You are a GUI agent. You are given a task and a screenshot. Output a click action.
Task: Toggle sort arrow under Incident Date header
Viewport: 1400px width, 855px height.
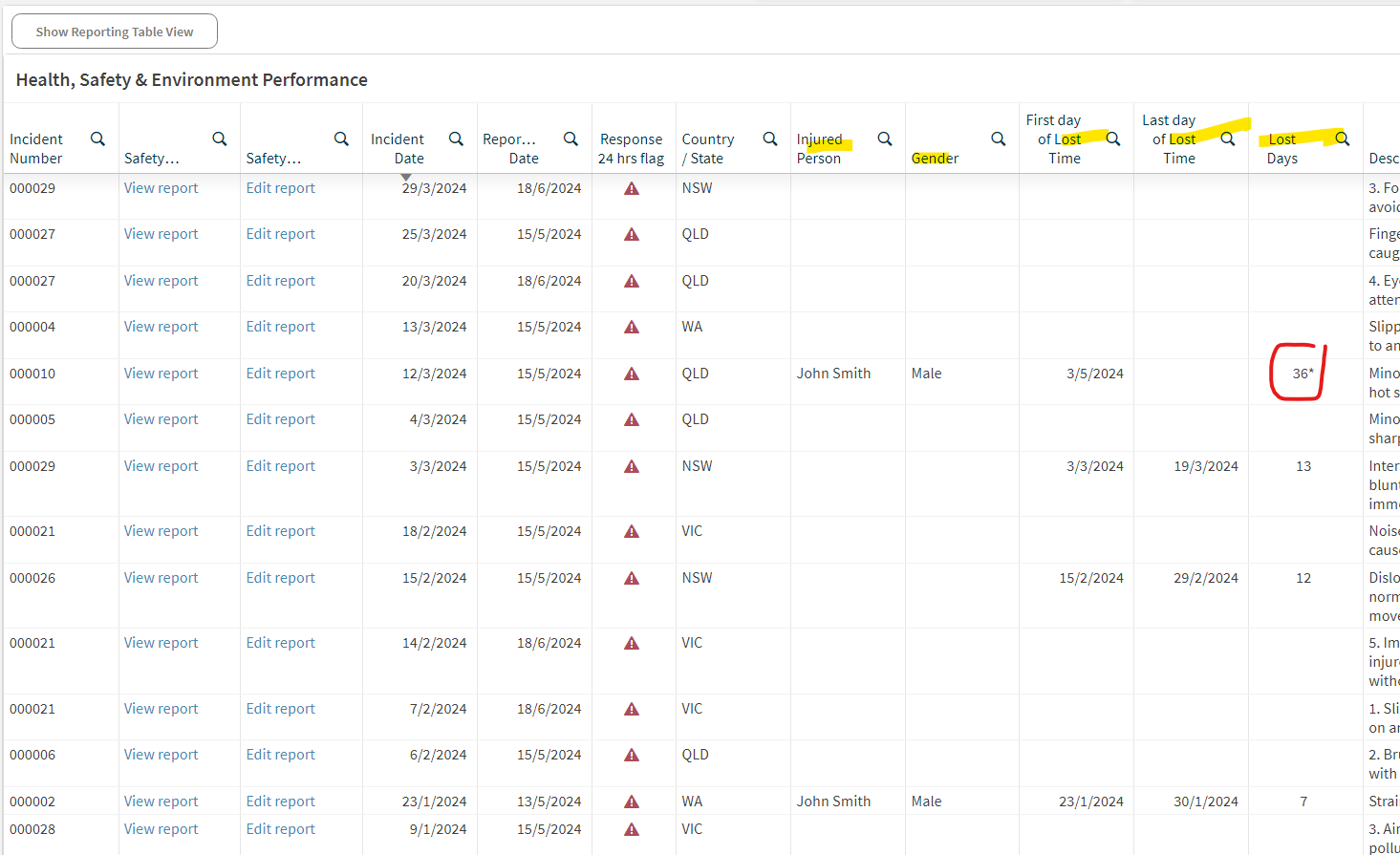(406, 177)
